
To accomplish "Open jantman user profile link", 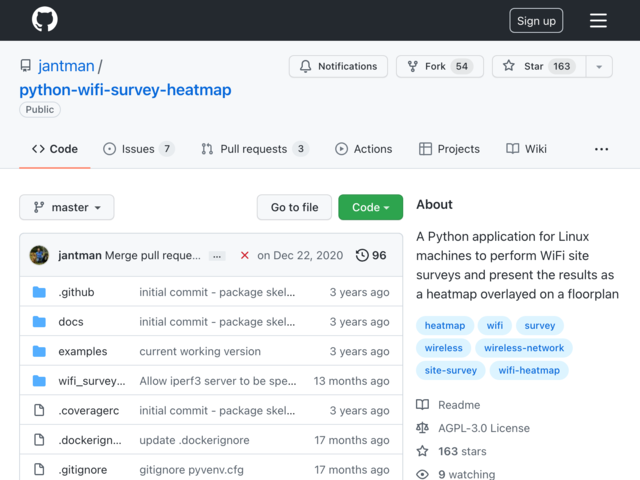I will (66, 66).
